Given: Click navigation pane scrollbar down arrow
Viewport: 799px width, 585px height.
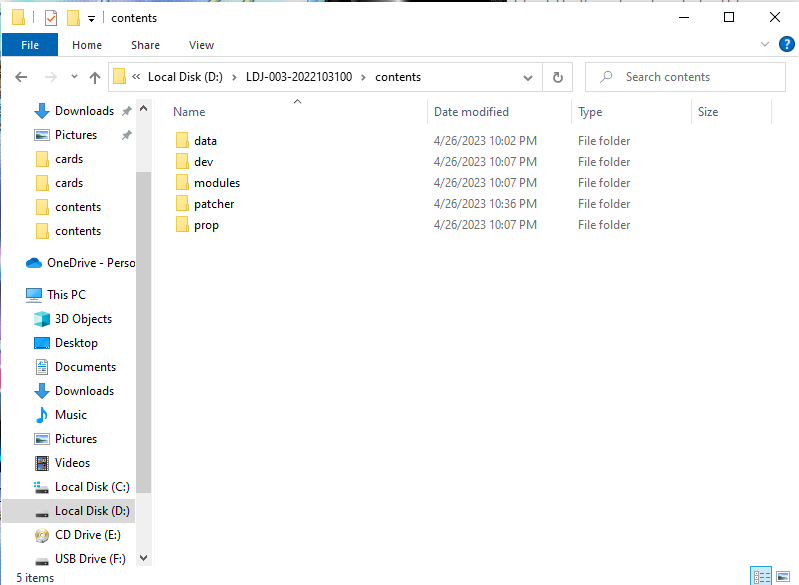Looking at the screenshot, I should click(x=144, y=558).
